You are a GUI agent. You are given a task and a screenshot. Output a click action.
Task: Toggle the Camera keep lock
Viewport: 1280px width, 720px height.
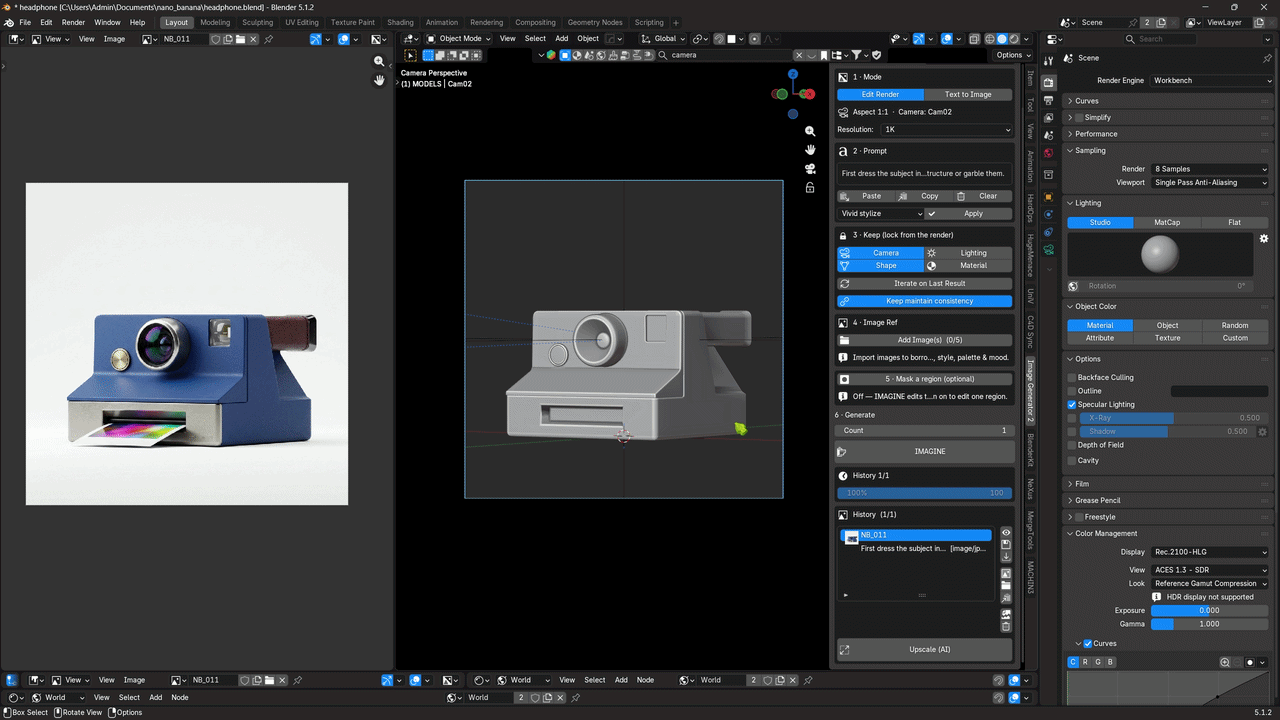pos(881,253)
